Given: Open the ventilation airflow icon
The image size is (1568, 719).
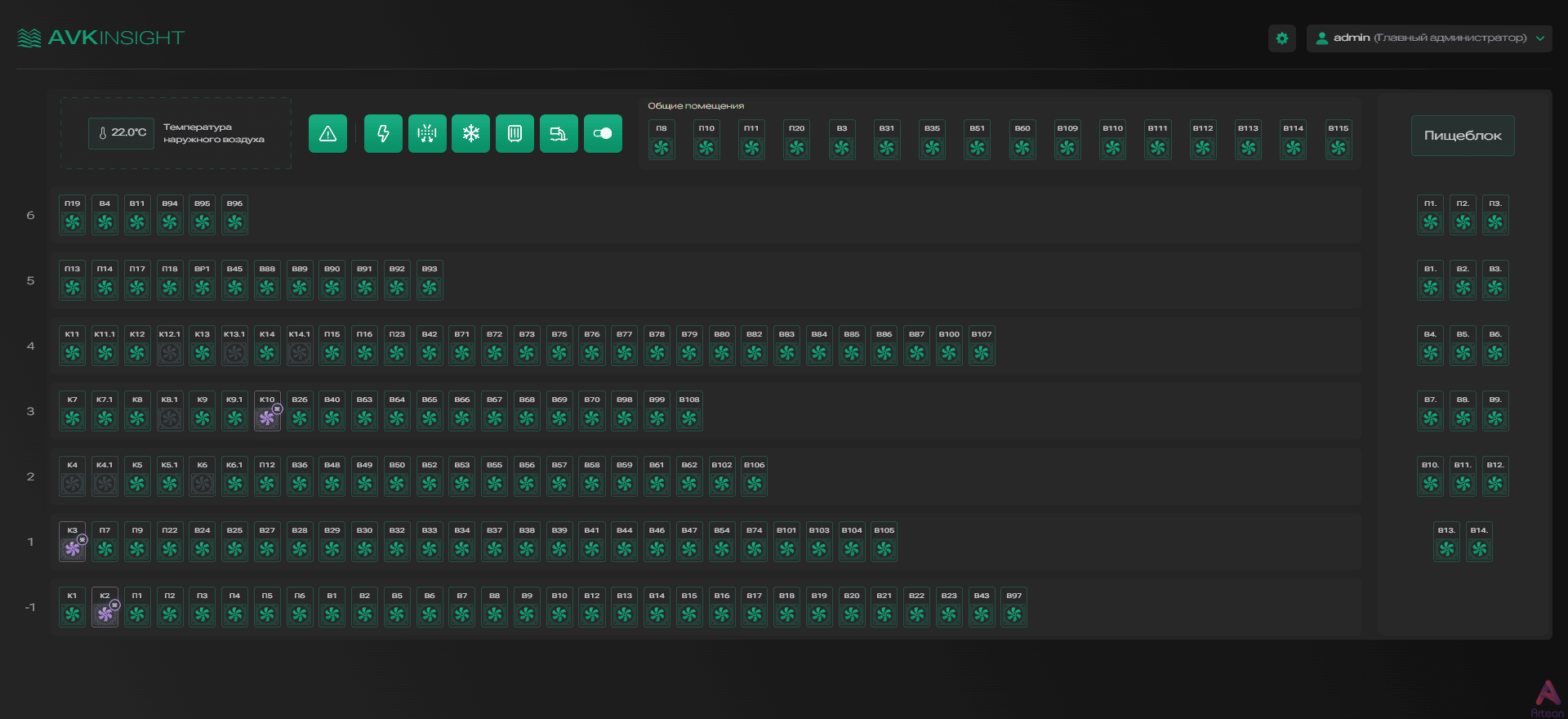Looking at the screenshot, I should pos(427,133).
